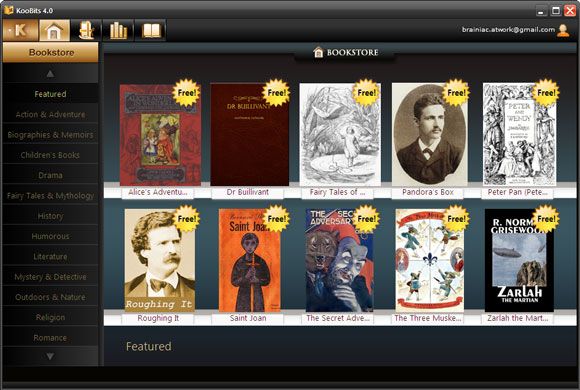Click the Featured heading below shelves

149,346
